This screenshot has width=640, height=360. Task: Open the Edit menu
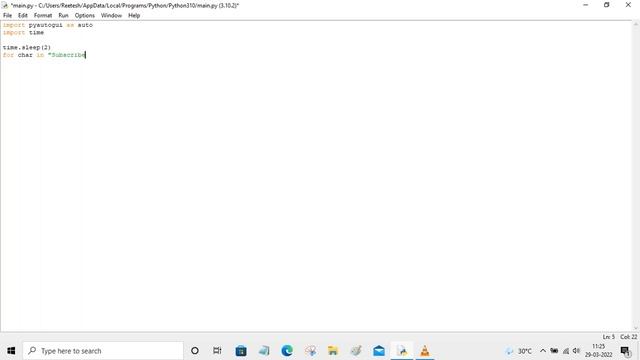point(22,16)
